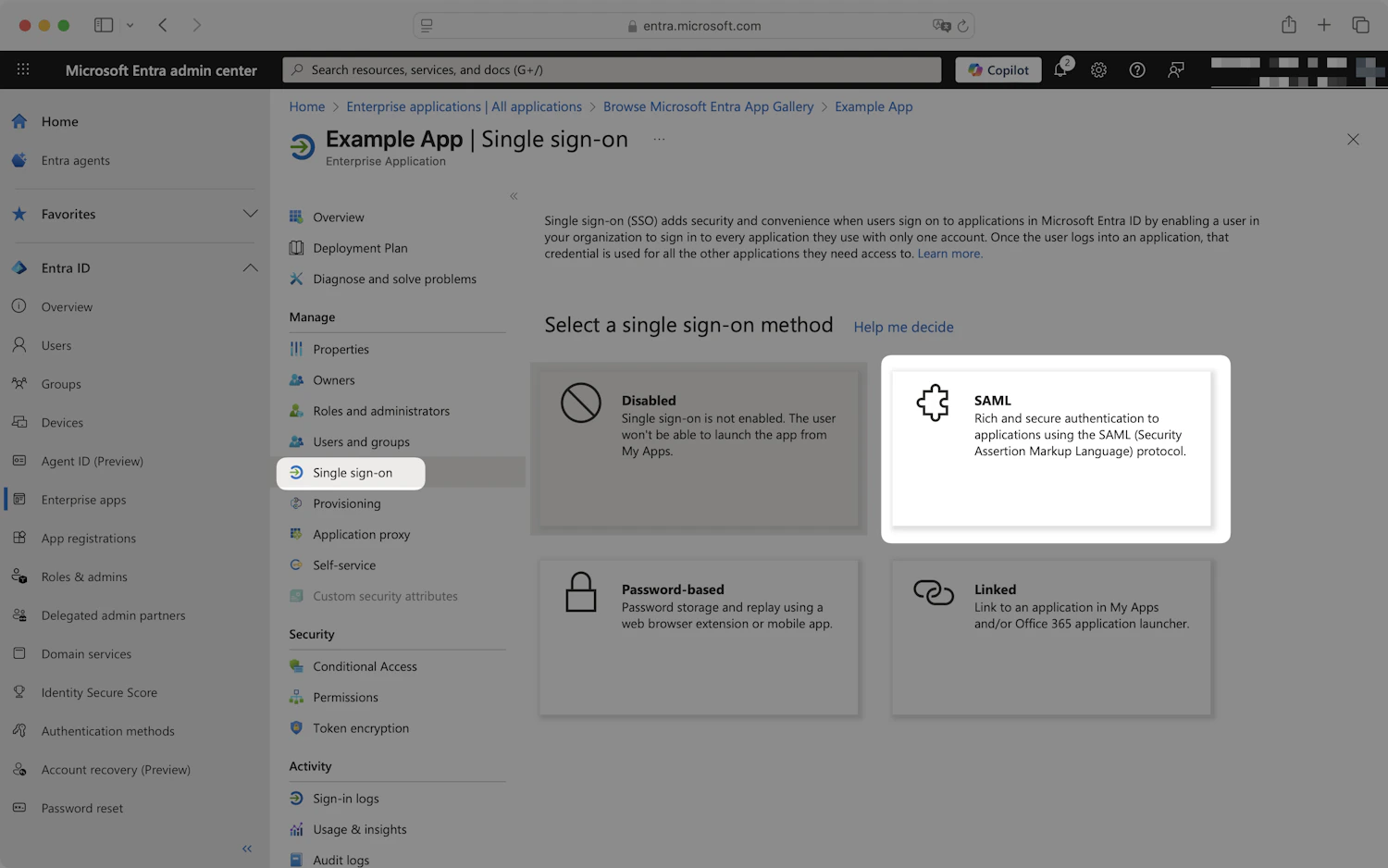The width and height of the screenshot is (1388, 868).
Task: Collapse the app resource menu chevron
Action: coord(514,196)
